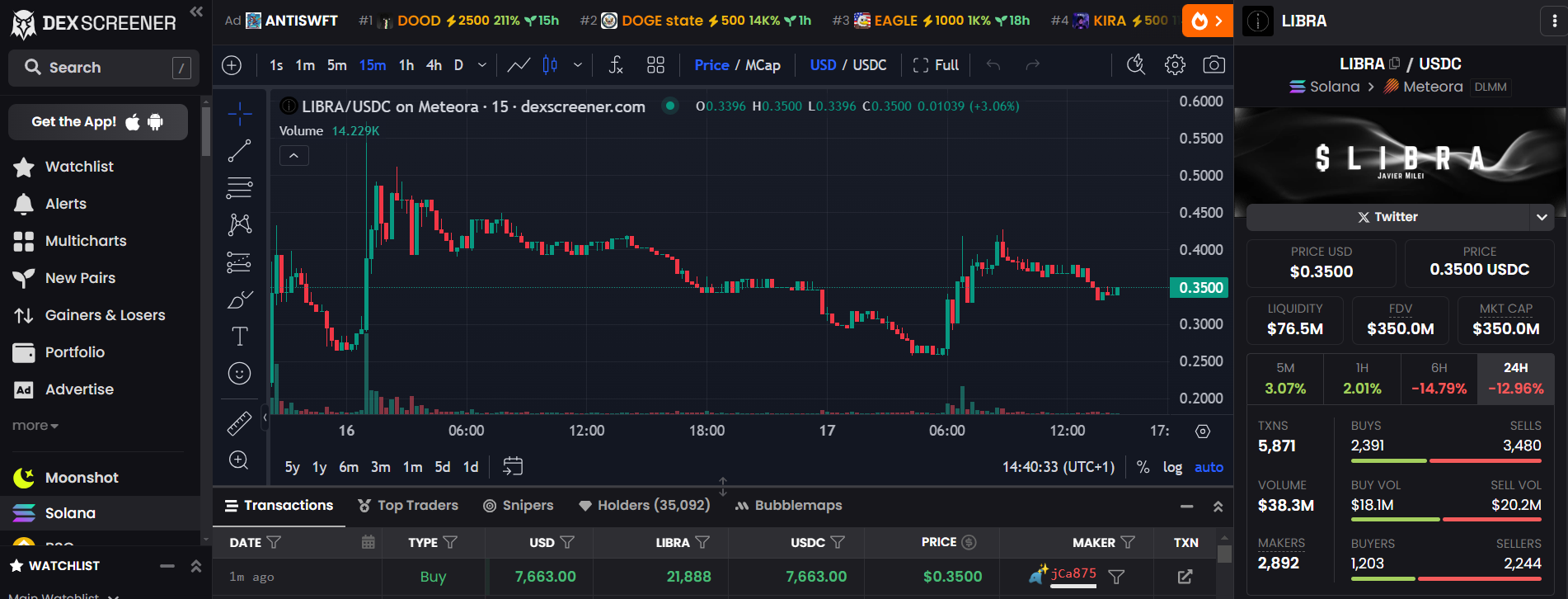Select the trend line drawing tool
The image size is (1568, 599).
point(239,151)
